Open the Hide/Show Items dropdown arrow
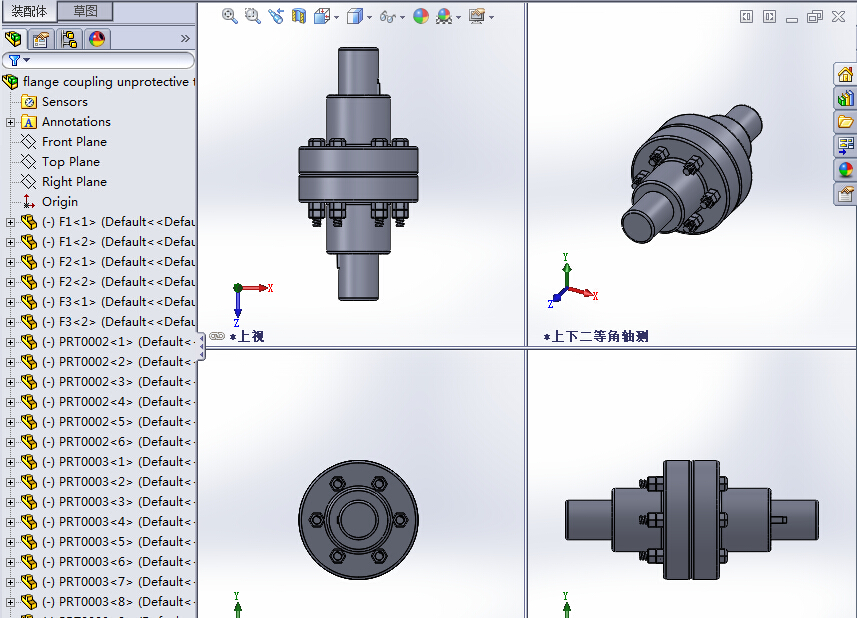Image resolution: width=857 pixels, height=618 pixels. (402, 17)
